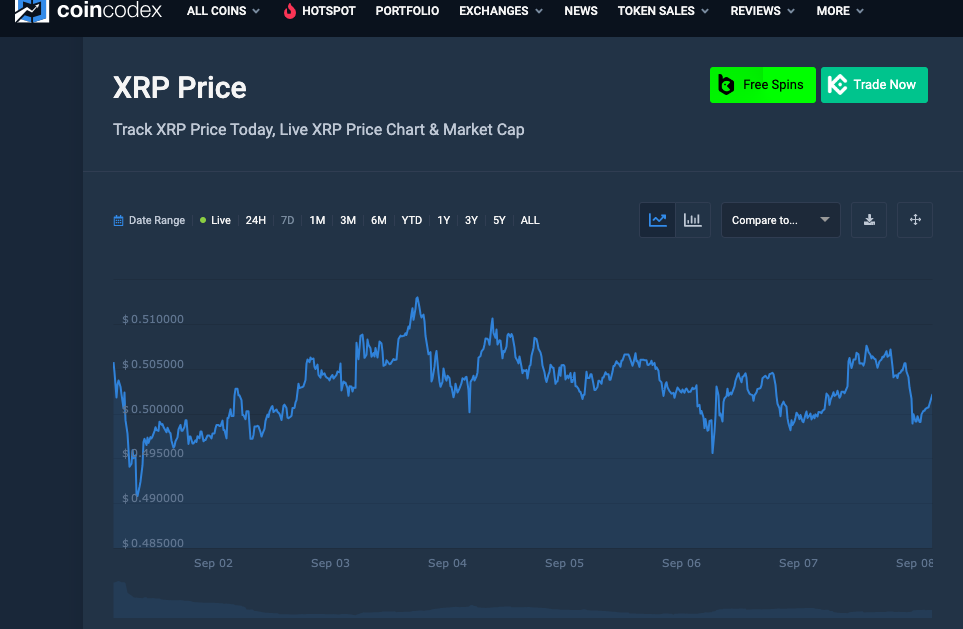Open the Hotspot page
The height and width of the screenshot is (629, 963).
[319, 11]
